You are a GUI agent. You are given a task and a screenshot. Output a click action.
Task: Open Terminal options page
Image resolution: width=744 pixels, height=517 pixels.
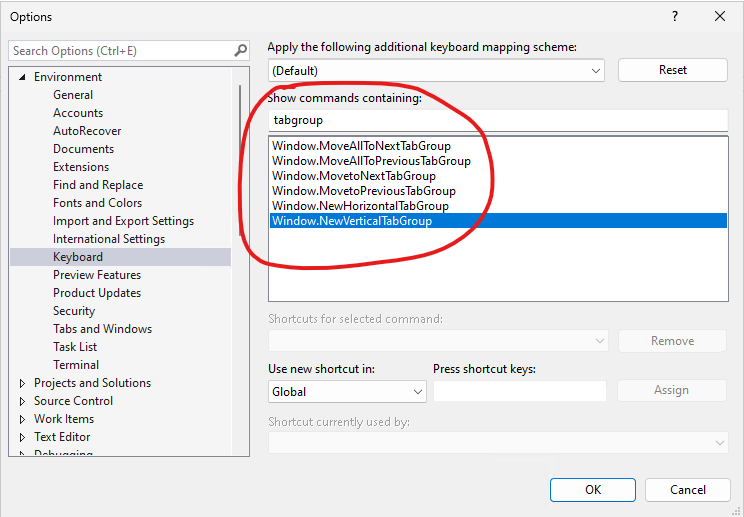click(x=76, y=365)
